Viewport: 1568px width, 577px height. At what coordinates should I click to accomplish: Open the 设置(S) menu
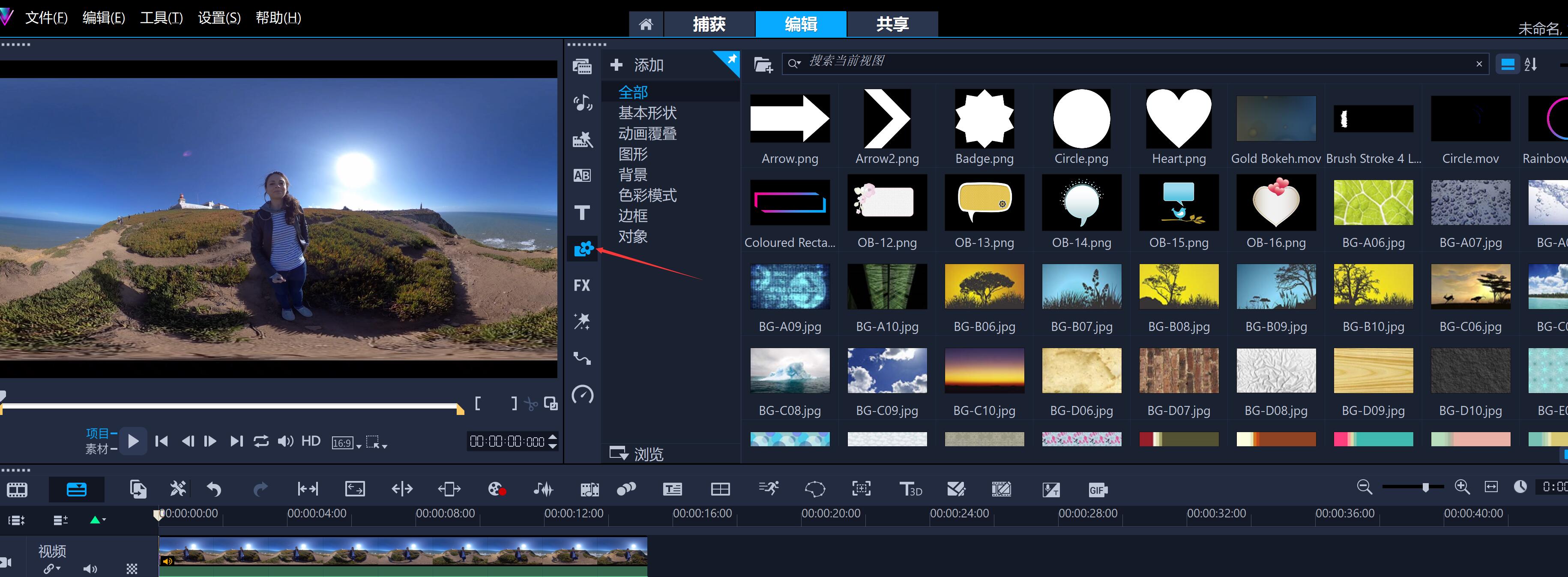[219, 18]
